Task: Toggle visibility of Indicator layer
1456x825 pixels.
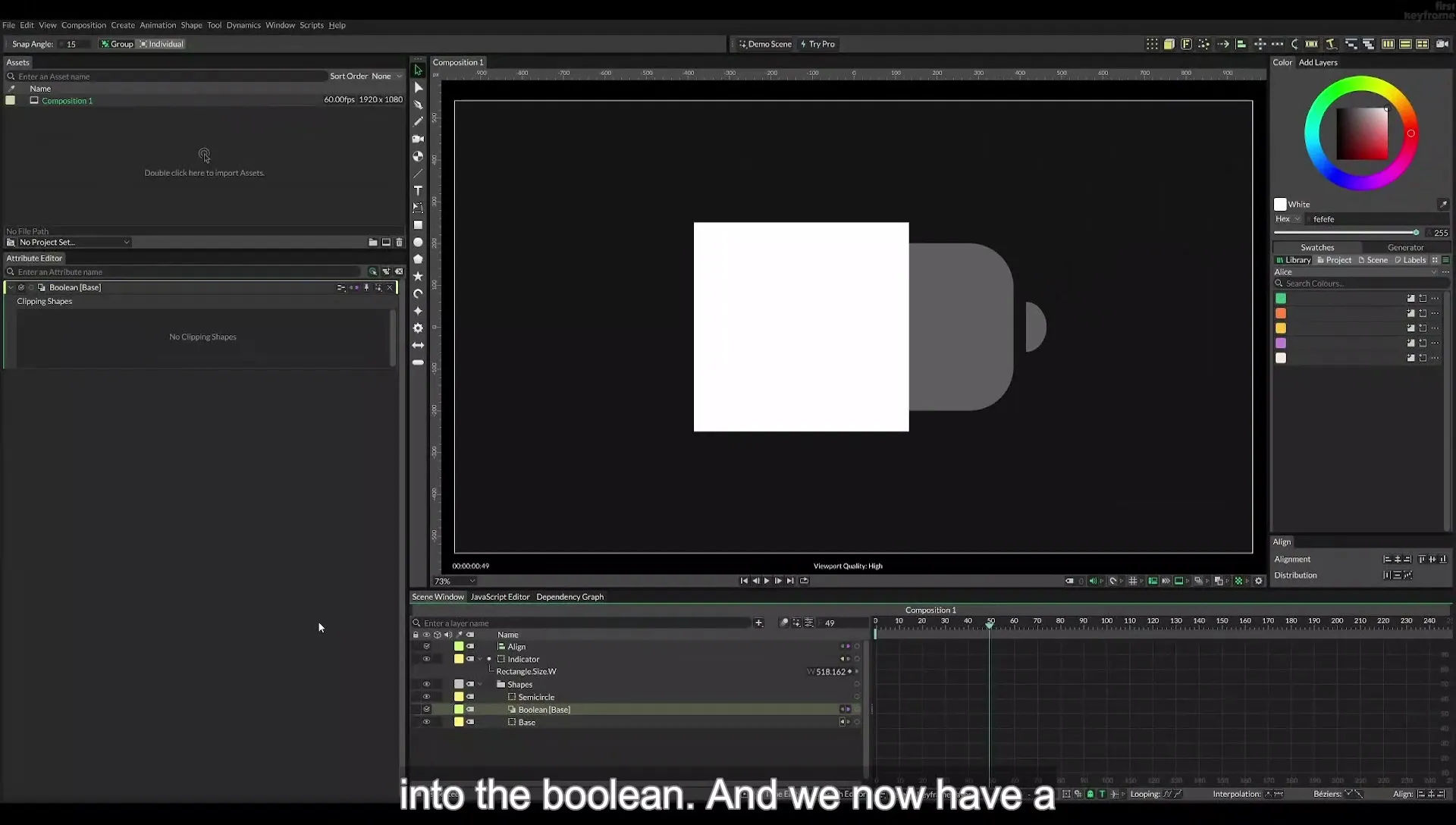Action: click(426, 660)
